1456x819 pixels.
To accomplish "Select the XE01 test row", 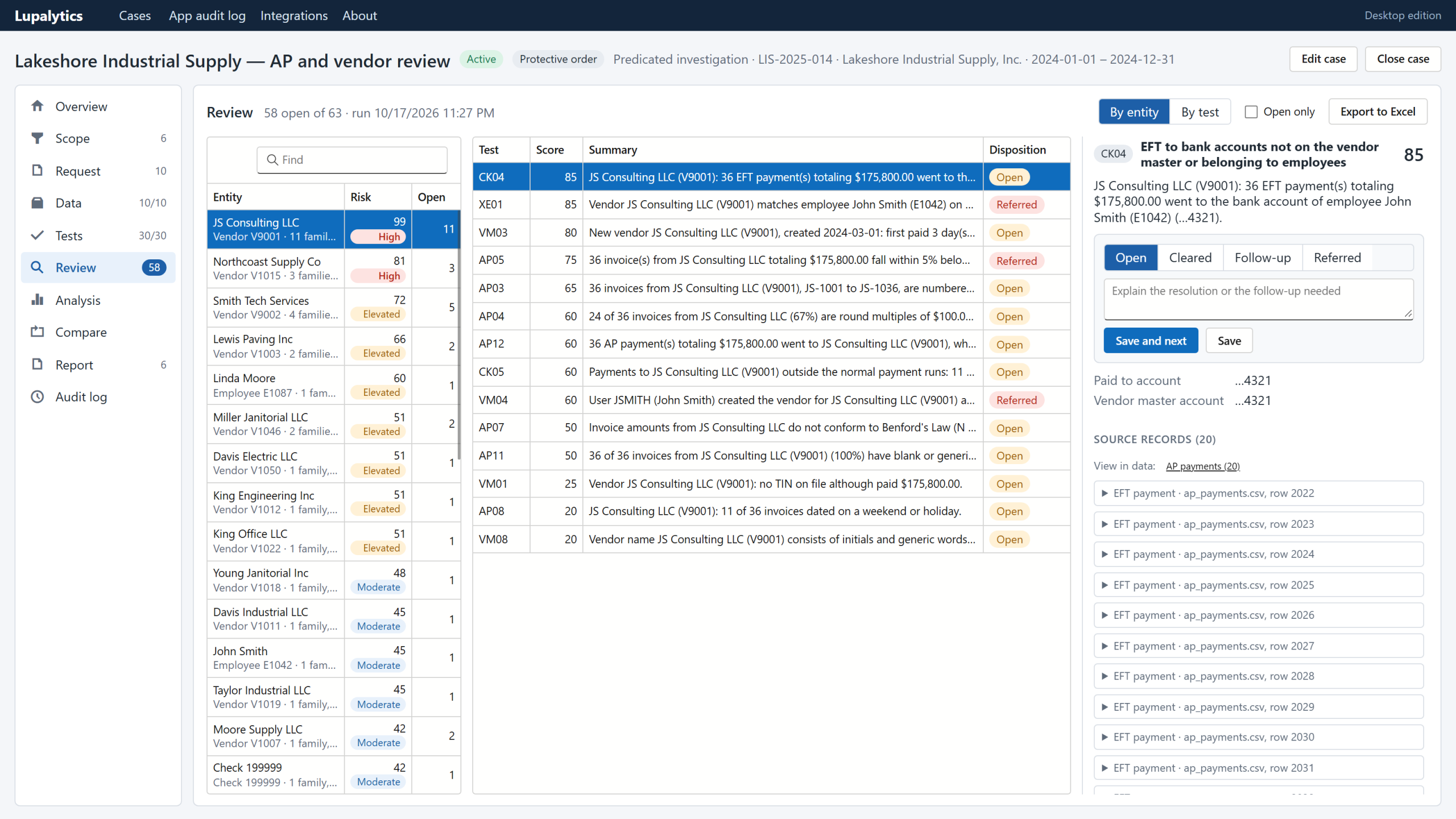I will (x=771, y=205).
